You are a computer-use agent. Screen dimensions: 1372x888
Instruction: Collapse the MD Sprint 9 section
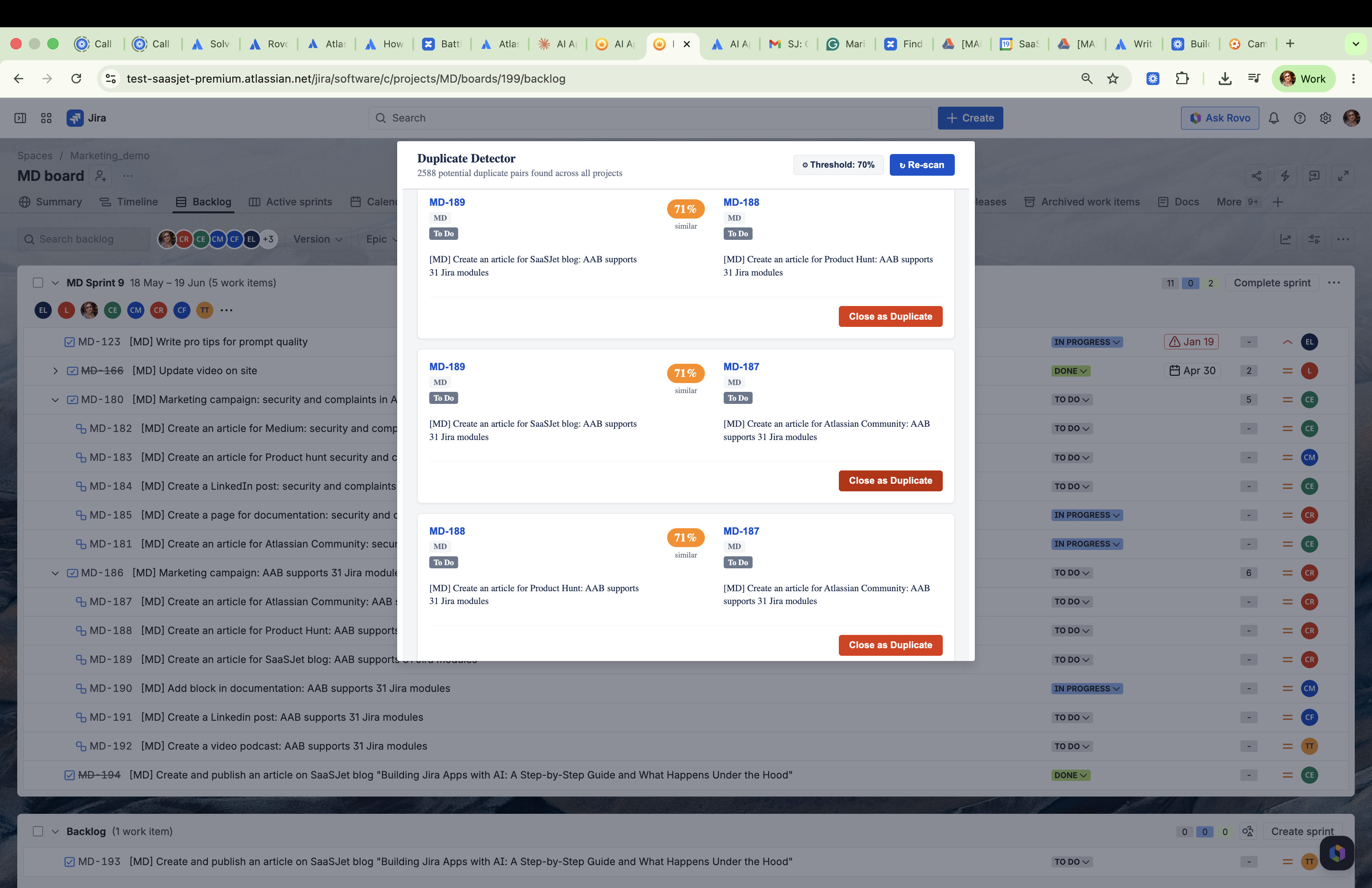pyautogui.click(x=55, y=283)
